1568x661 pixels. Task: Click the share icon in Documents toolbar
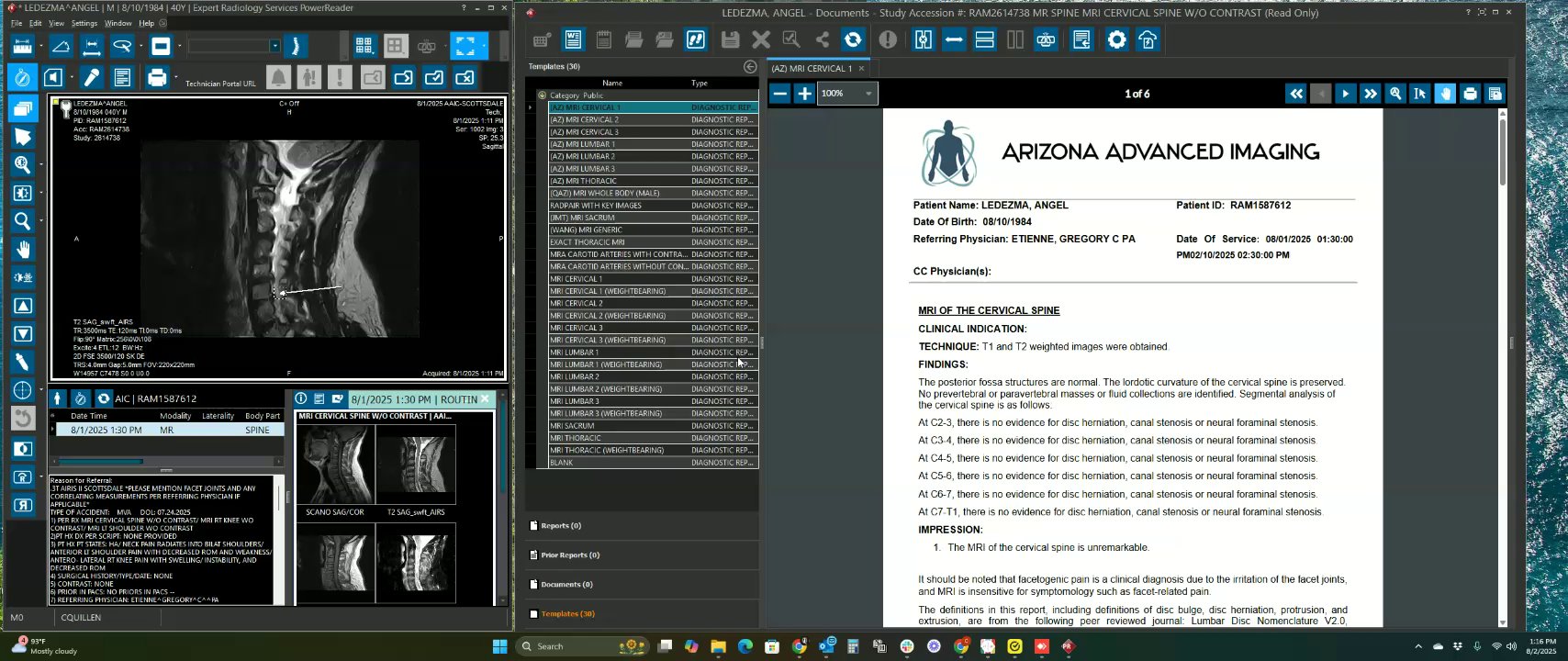click(x=822, y=39)
